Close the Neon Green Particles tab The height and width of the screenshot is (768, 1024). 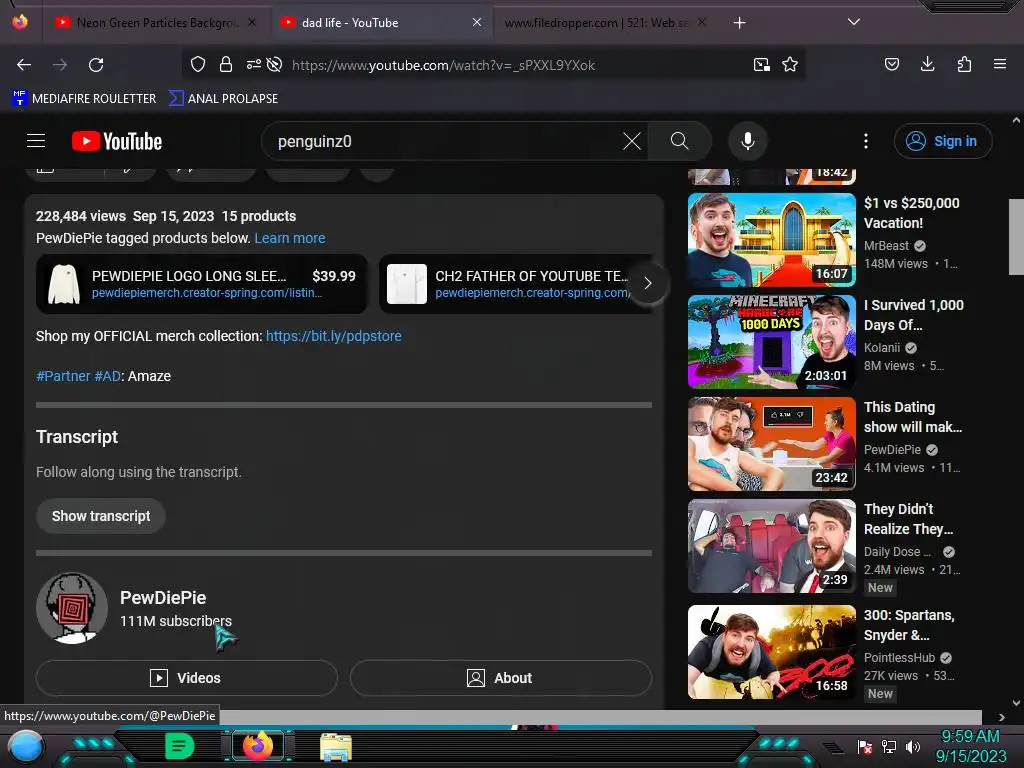coord(252,22)
